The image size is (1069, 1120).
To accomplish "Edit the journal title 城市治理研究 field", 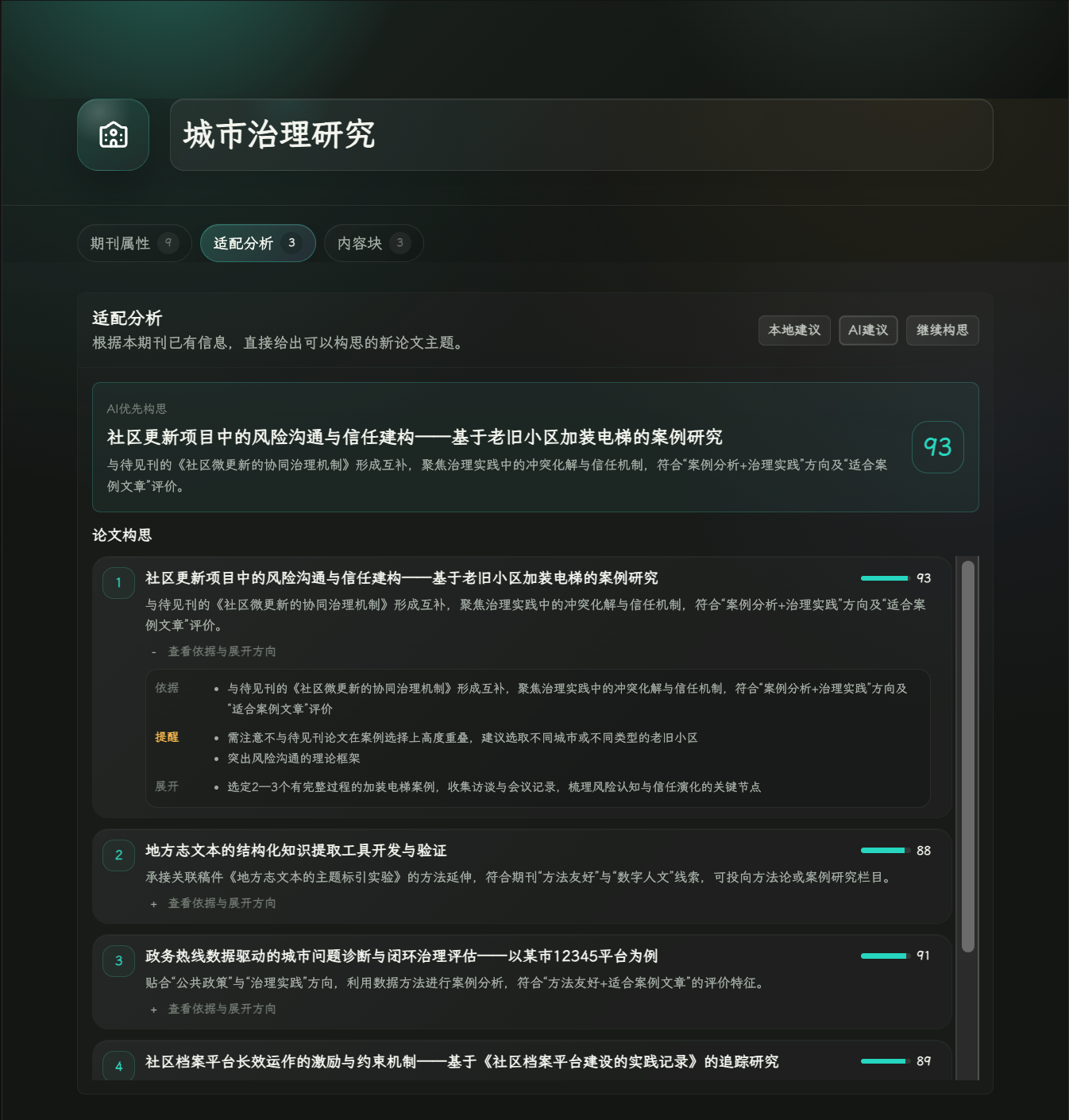I will [x=581, y=134].
